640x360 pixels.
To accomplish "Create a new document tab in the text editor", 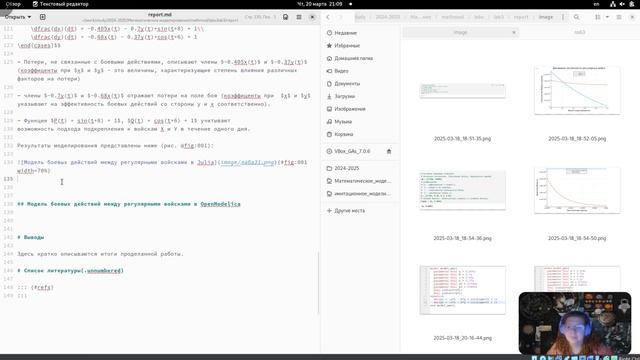I will coord(42,17).
